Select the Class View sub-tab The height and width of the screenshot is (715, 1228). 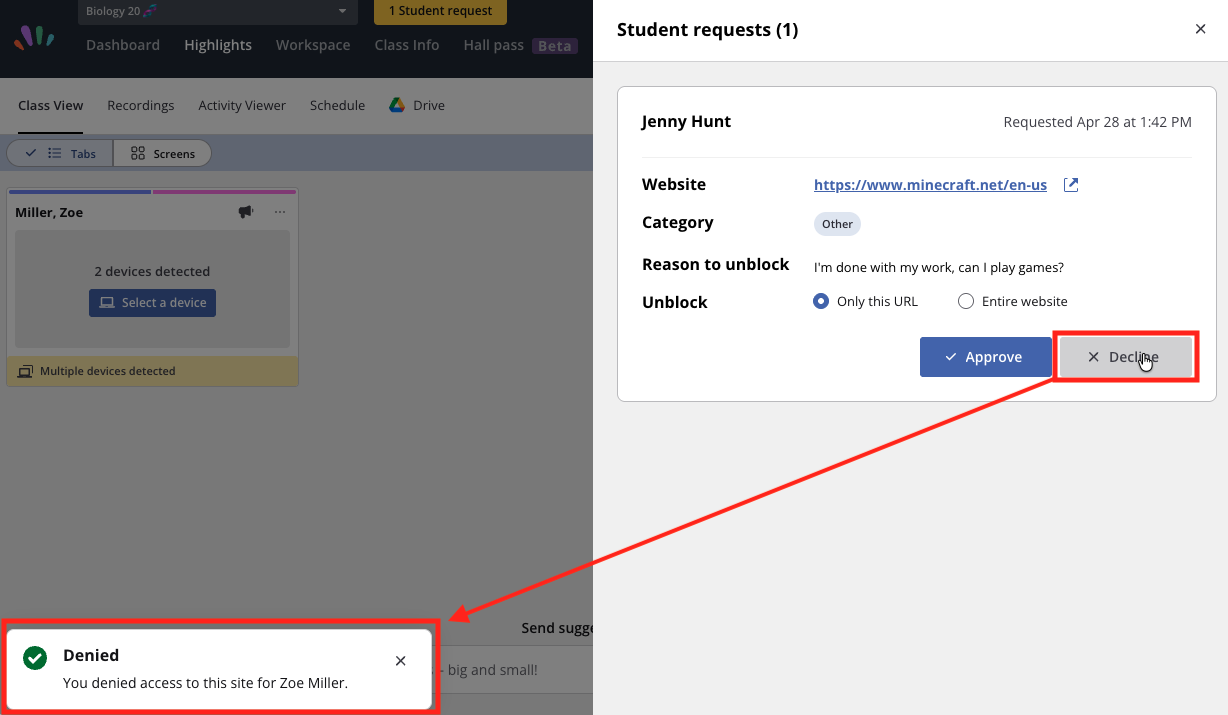(51, 105)
